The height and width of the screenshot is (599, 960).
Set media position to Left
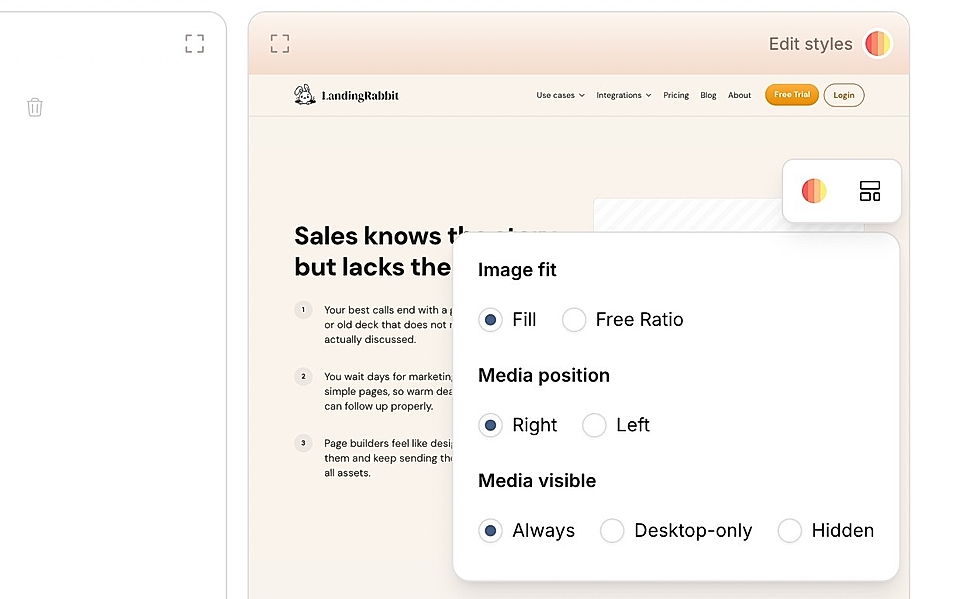click(593, 425)
